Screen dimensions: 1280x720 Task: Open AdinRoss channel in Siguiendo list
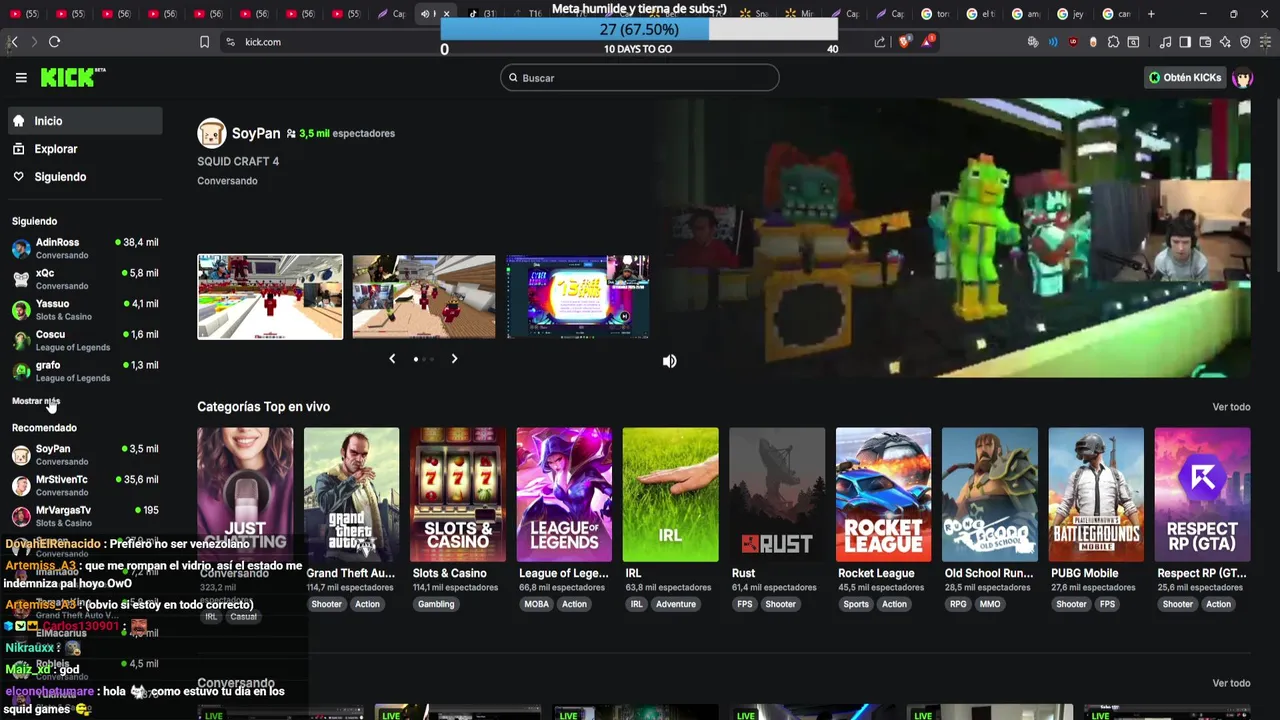(x=85, y=248)
